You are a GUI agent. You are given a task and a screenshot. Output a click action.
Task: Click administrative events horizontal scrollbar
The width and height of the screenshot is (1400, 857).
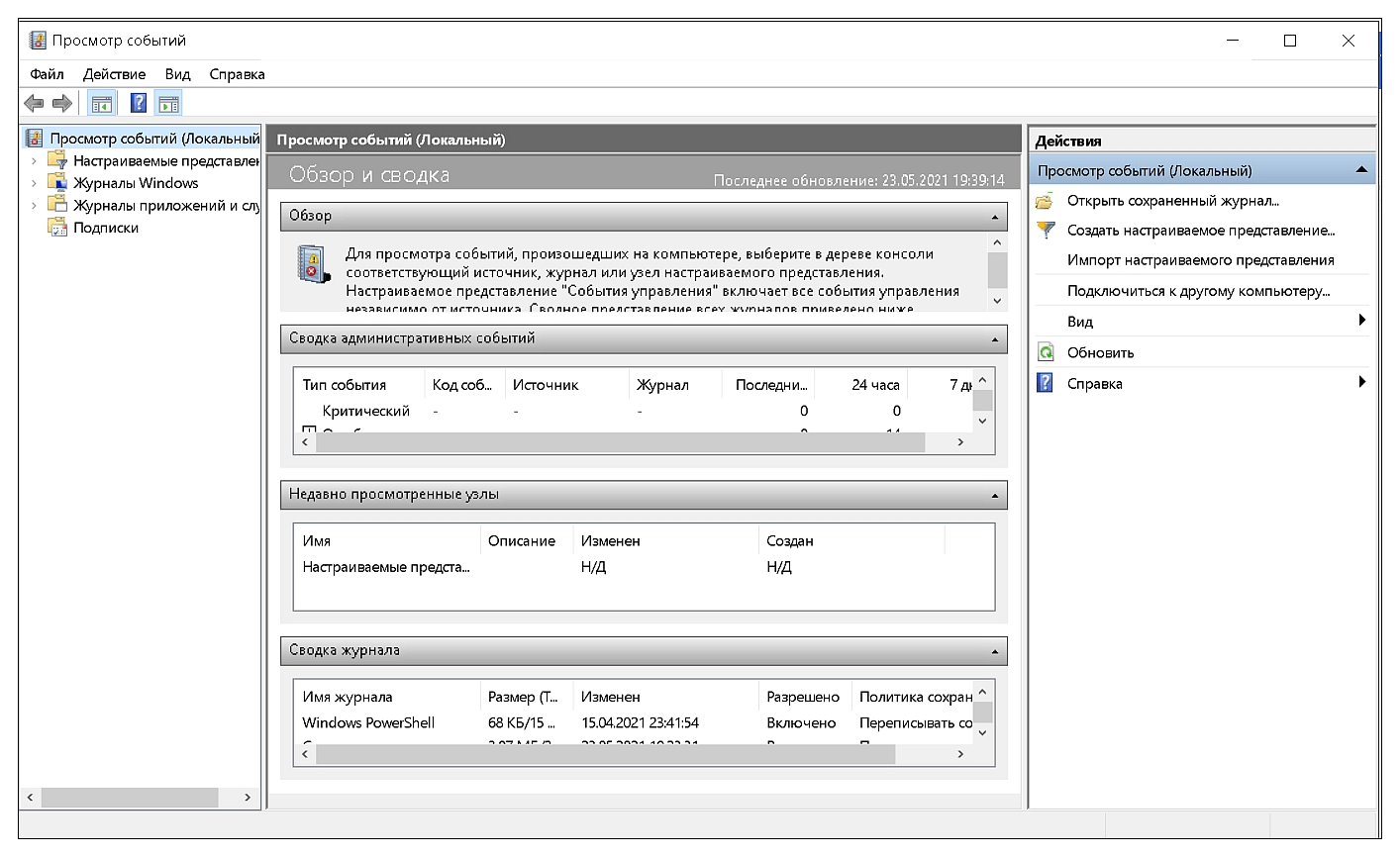click(x=620, y=442)
